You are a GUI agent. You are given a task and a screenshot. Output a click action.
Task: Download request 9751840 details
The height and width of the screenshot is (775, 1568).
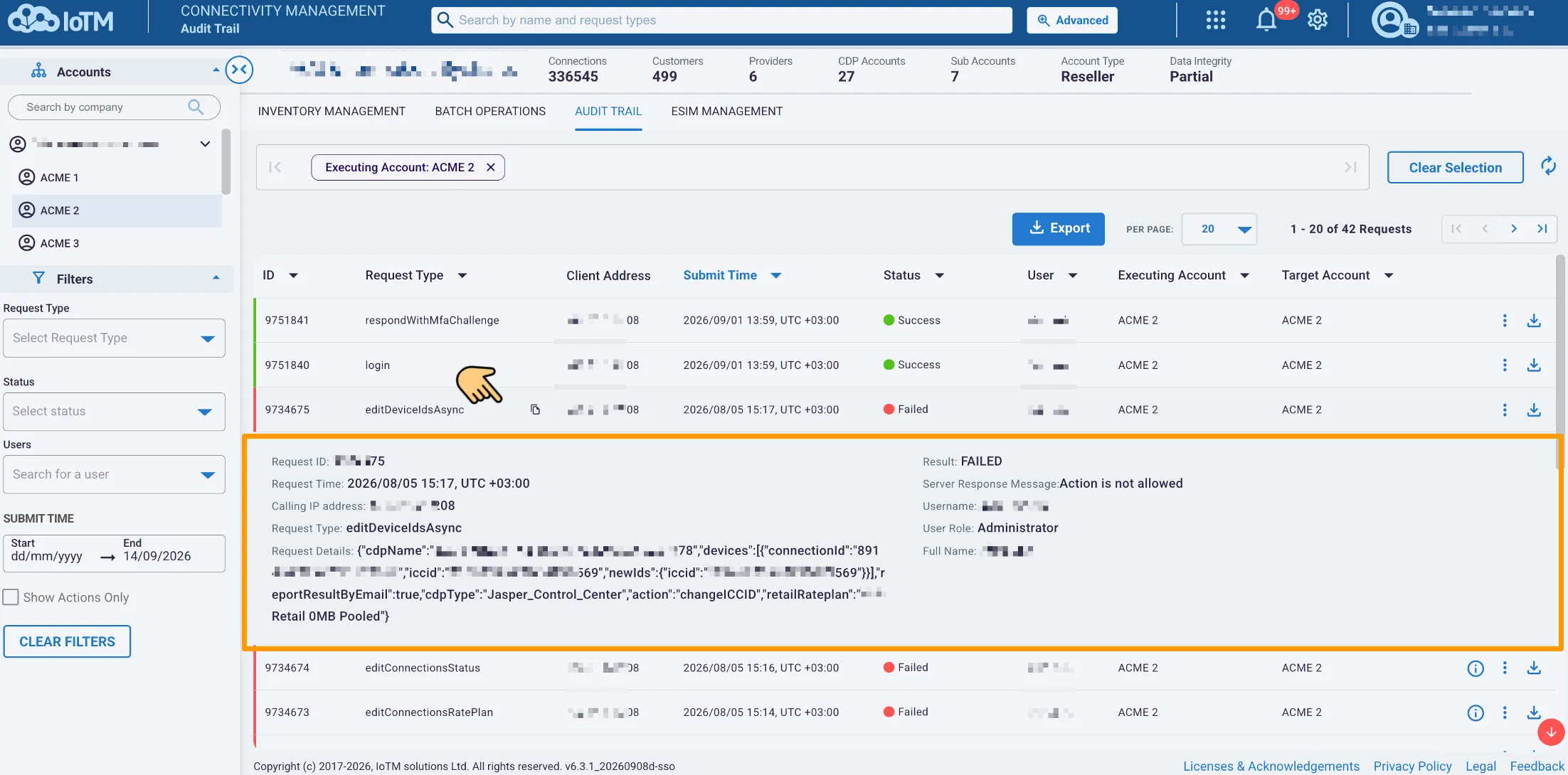(x=1534, y=365)
